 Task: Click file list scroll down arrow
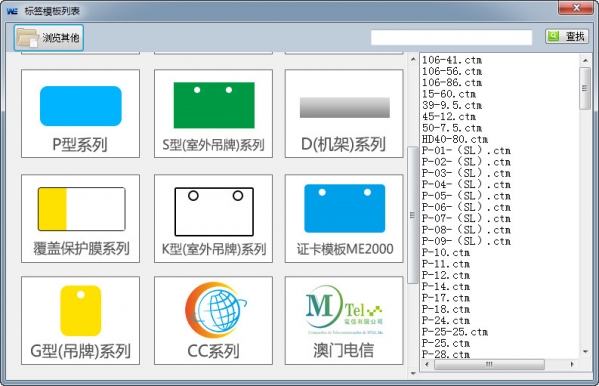coord(585,352)
